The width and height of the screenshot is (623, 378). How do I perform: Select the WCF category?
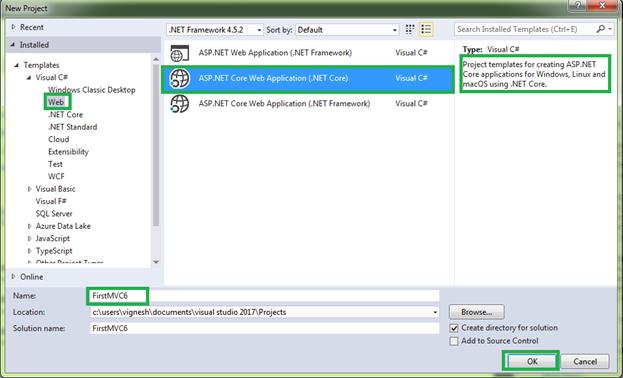click(56, 176)
